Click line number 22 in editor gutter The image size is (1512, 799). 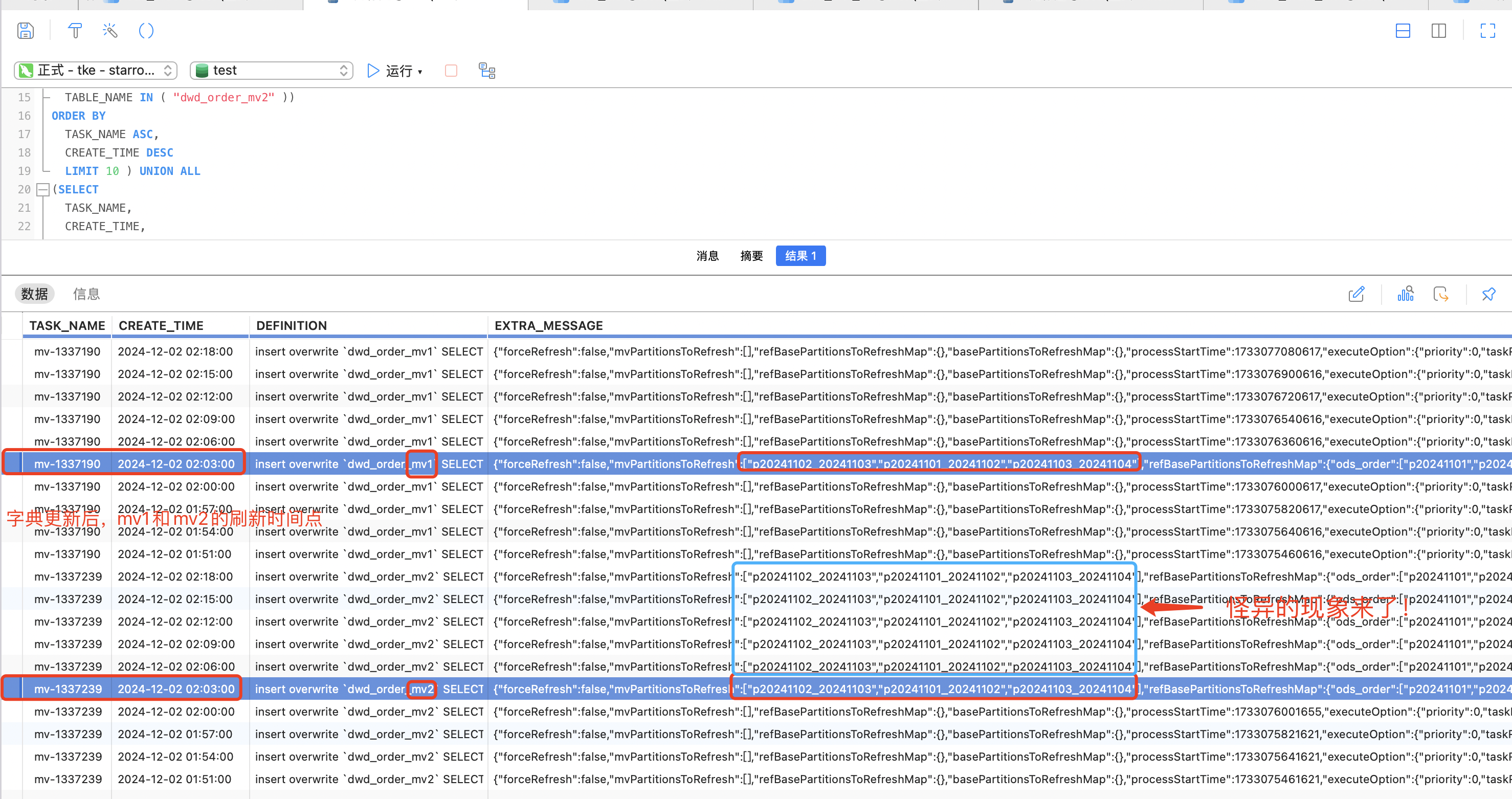pos(24,226)
